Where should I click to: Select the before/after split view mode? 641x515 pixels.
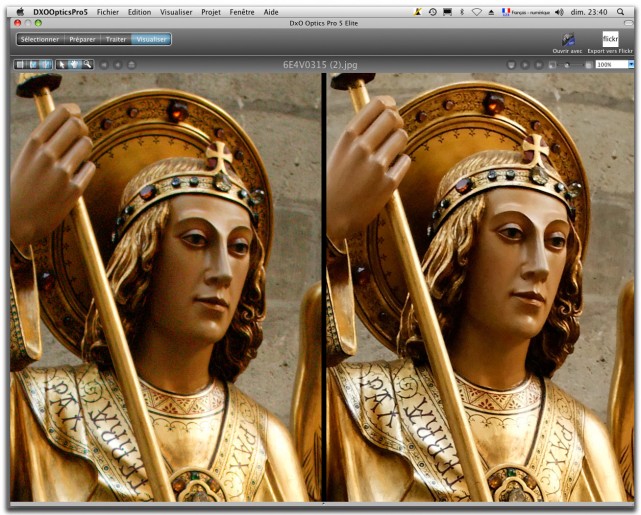(46, 65)
